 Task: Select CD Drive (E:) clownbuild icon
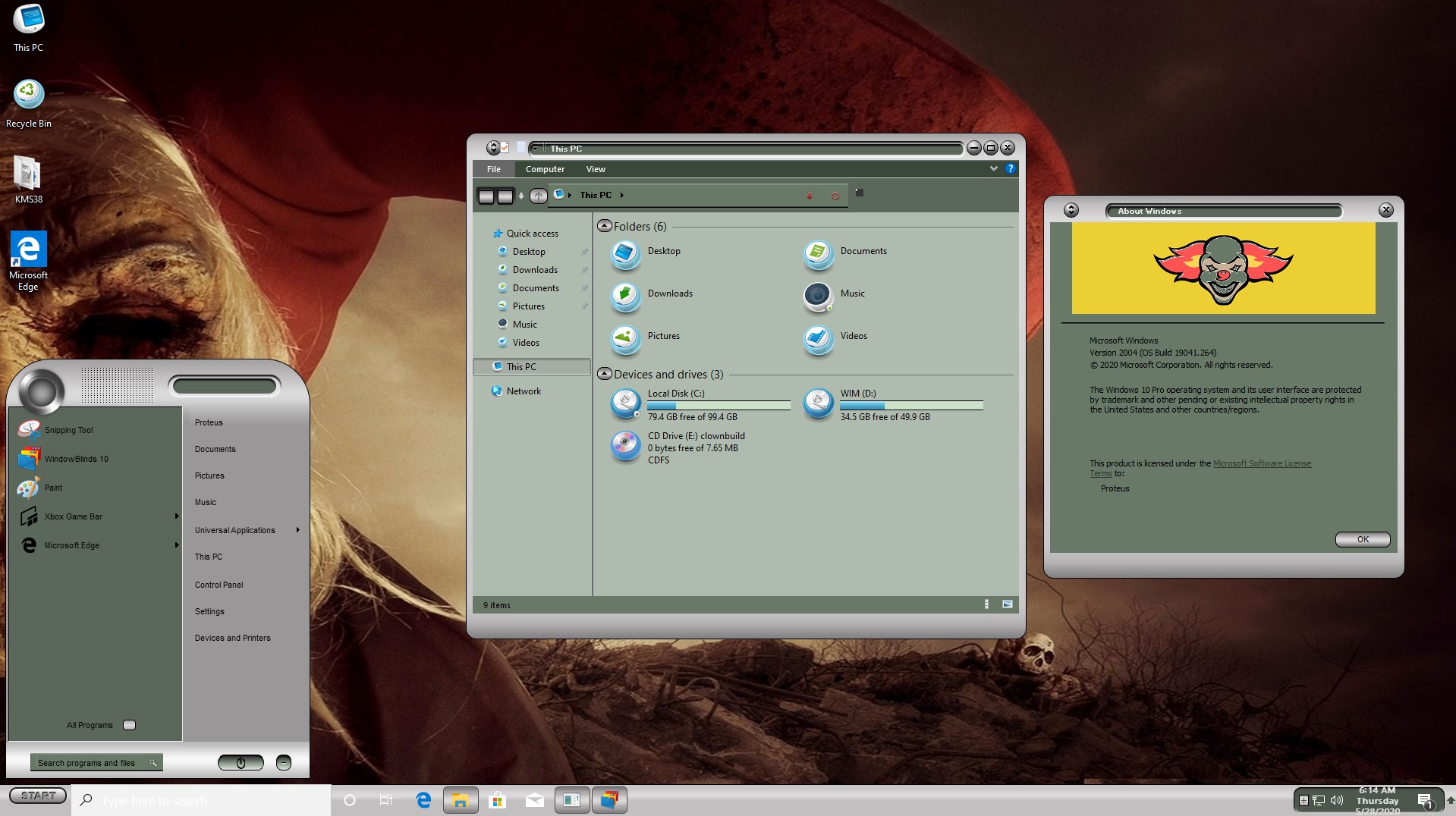pyautogui.click(x=625, y=446)
